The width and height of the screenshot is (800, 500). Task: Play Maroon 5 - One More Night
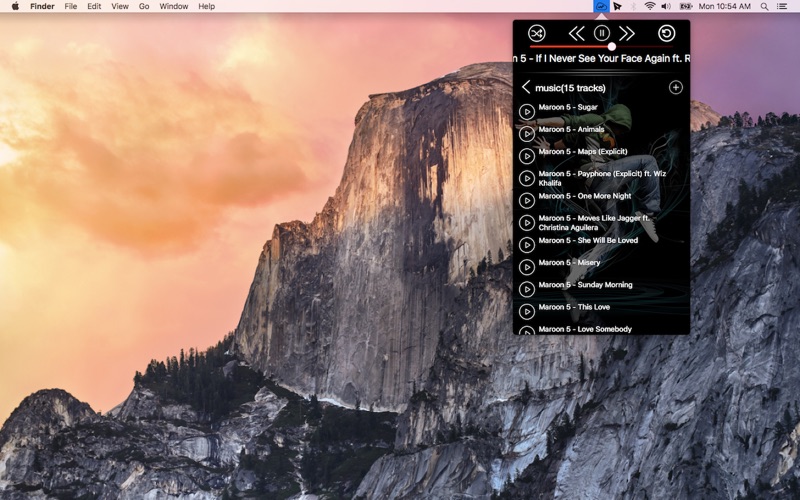(527, 200)
